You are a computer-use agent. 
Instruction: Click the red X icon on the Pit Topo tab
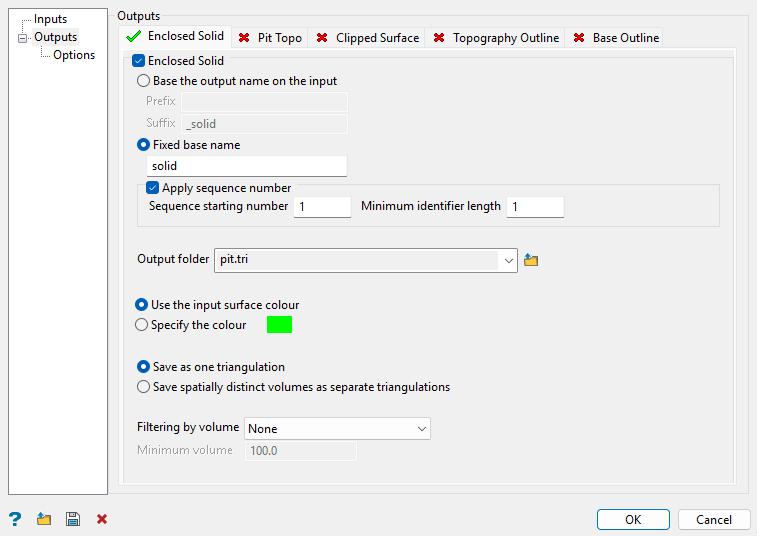point(244,38)
